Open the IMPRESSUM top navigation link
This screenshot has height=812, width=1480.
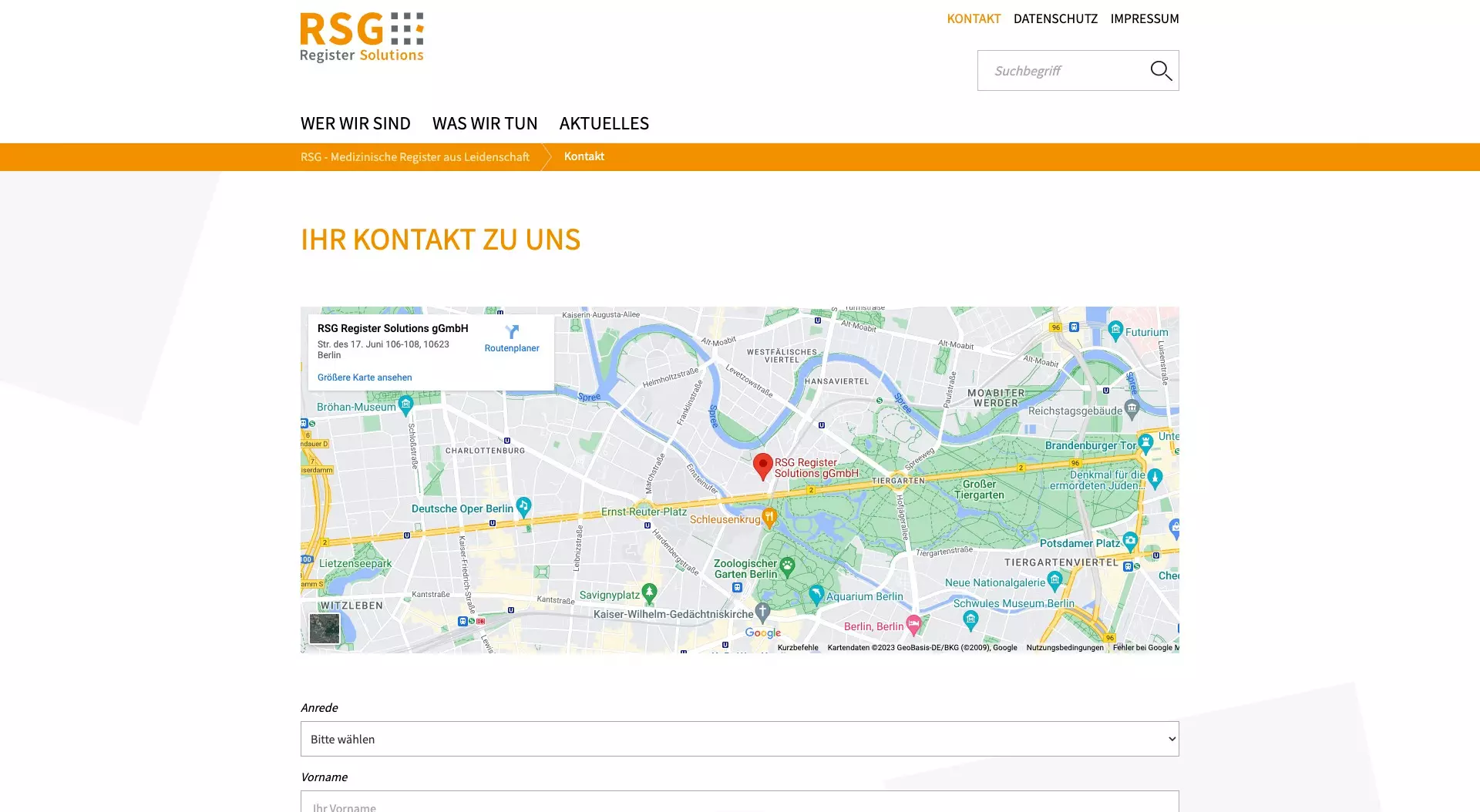[1145, 18]
